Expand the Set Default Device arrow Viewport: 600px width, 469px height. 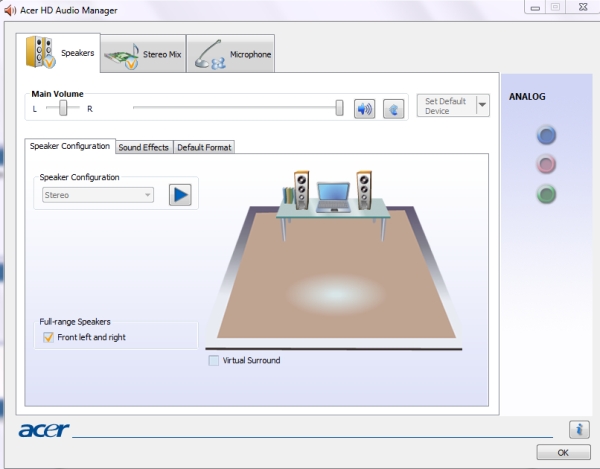(x=483, y=105)
